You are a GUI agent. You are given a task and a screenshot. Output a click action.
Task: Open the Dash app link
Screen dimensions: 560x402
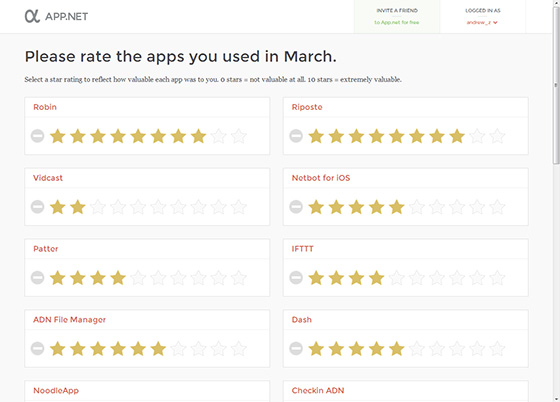[302, 320]
